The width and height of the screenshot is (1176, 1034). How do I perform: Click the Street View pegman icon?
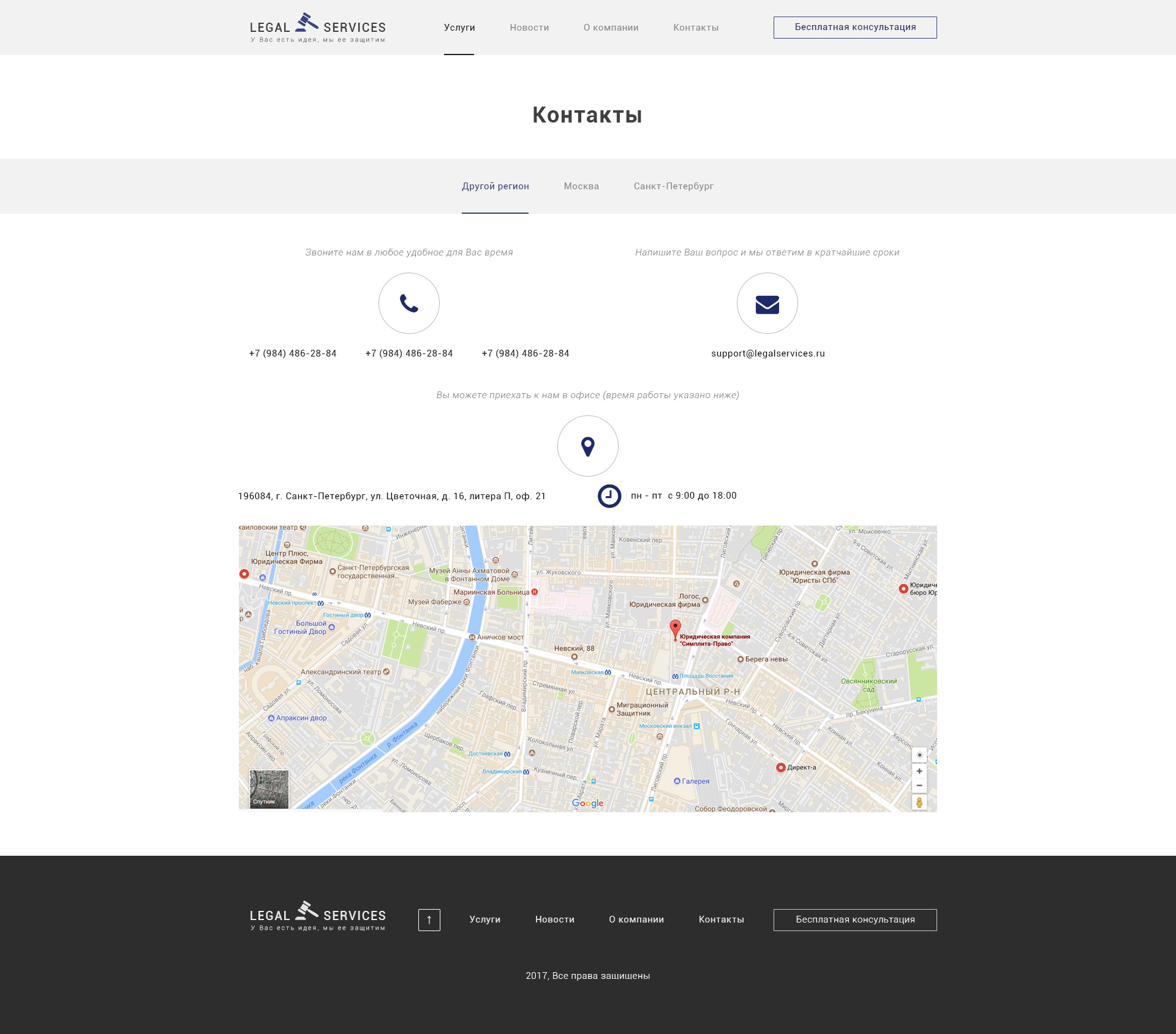(x=919, y=802)
